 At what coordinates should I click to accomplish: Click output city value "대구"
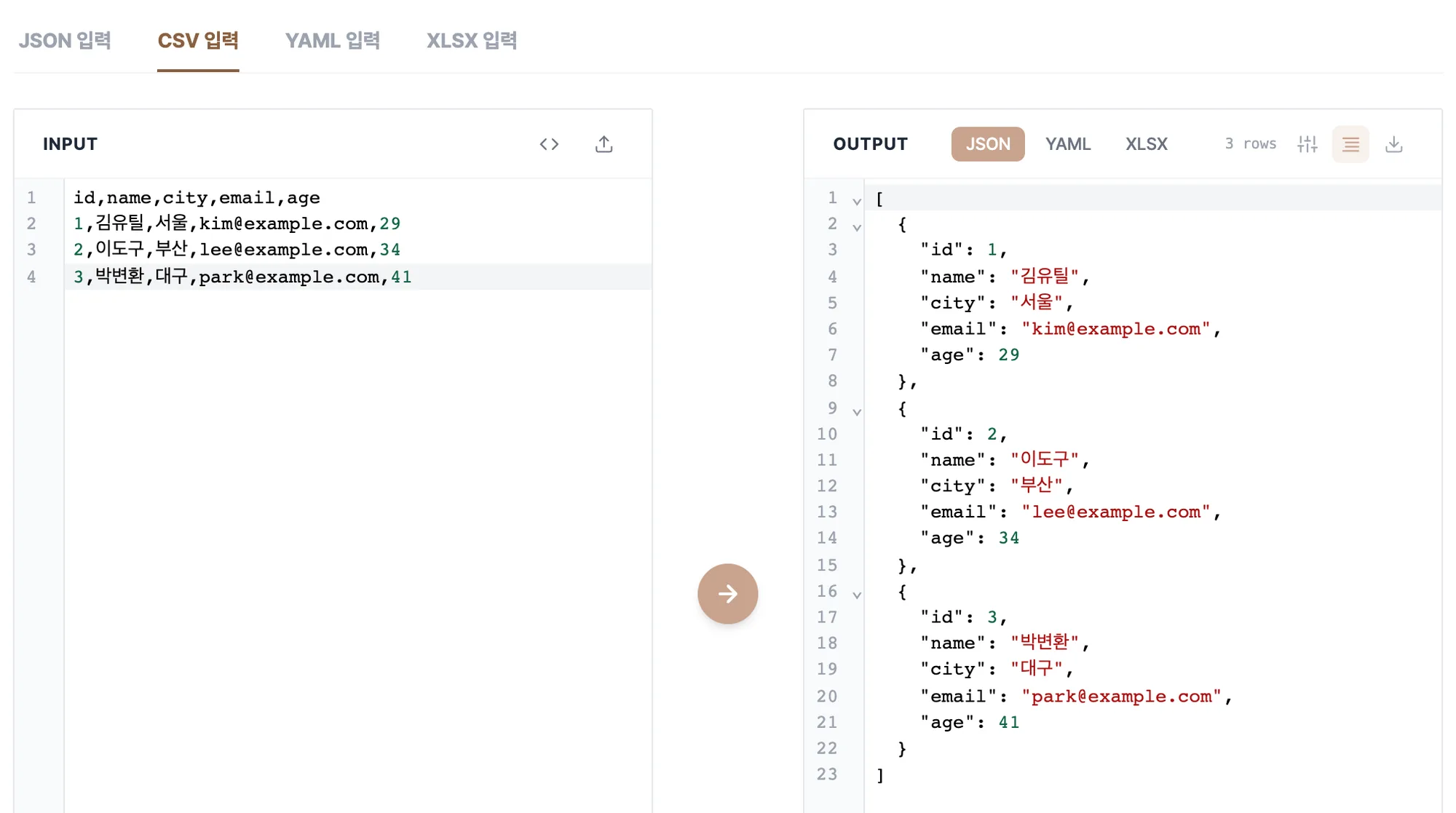coord(1037,669)
